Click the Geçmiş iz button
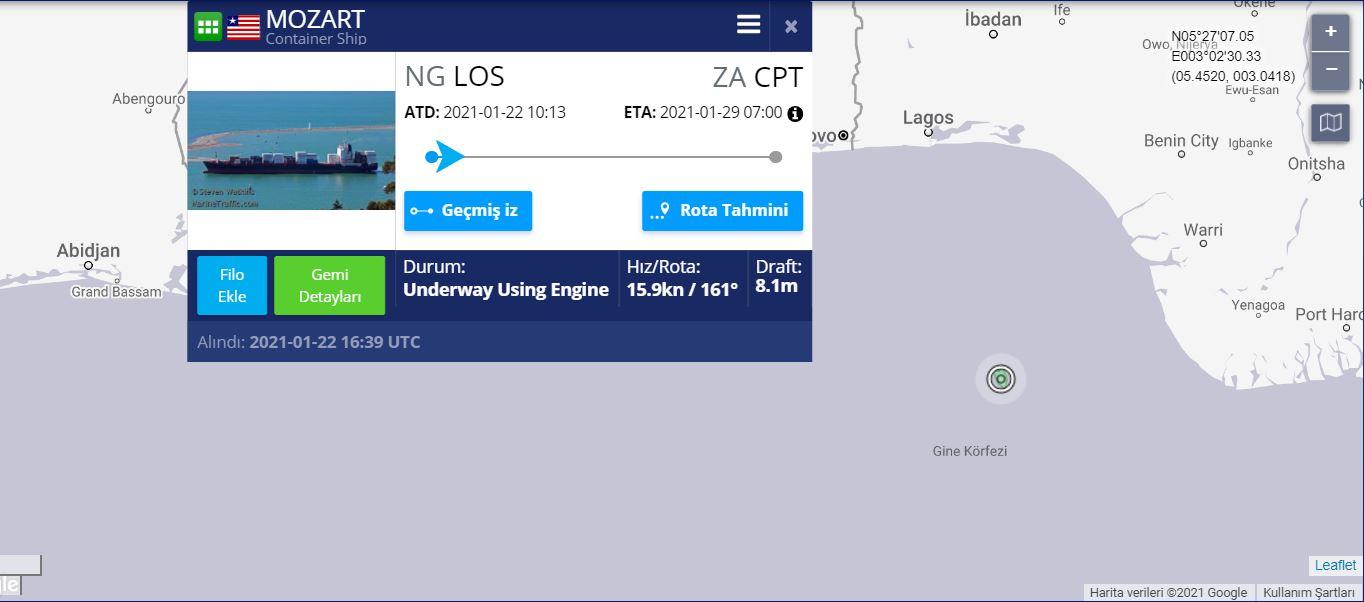 point(468,211)
